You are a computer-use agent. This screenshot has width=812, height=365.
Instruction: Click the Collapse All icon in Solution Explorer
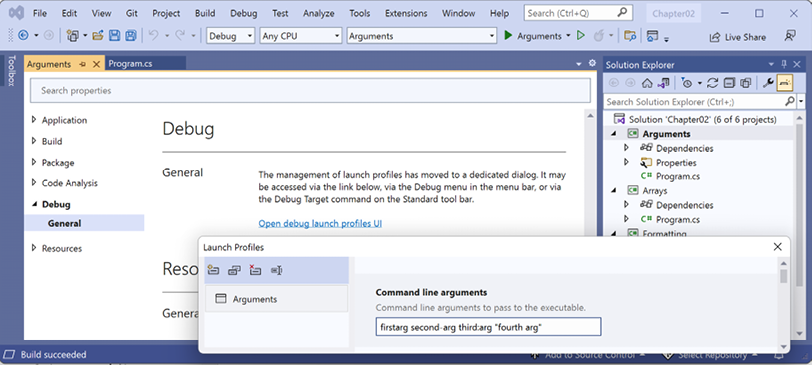729,83
